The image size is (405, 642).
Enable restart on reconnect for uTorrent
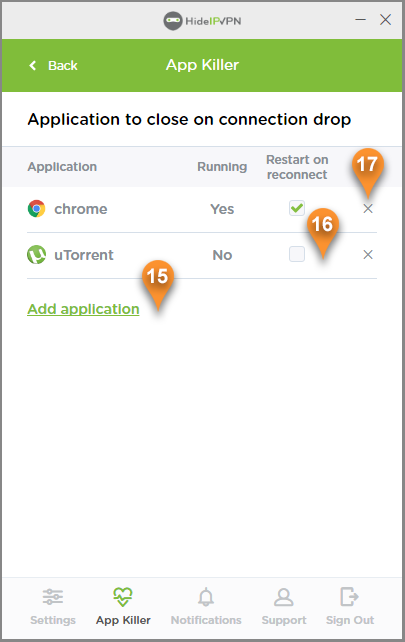point(297,254)
